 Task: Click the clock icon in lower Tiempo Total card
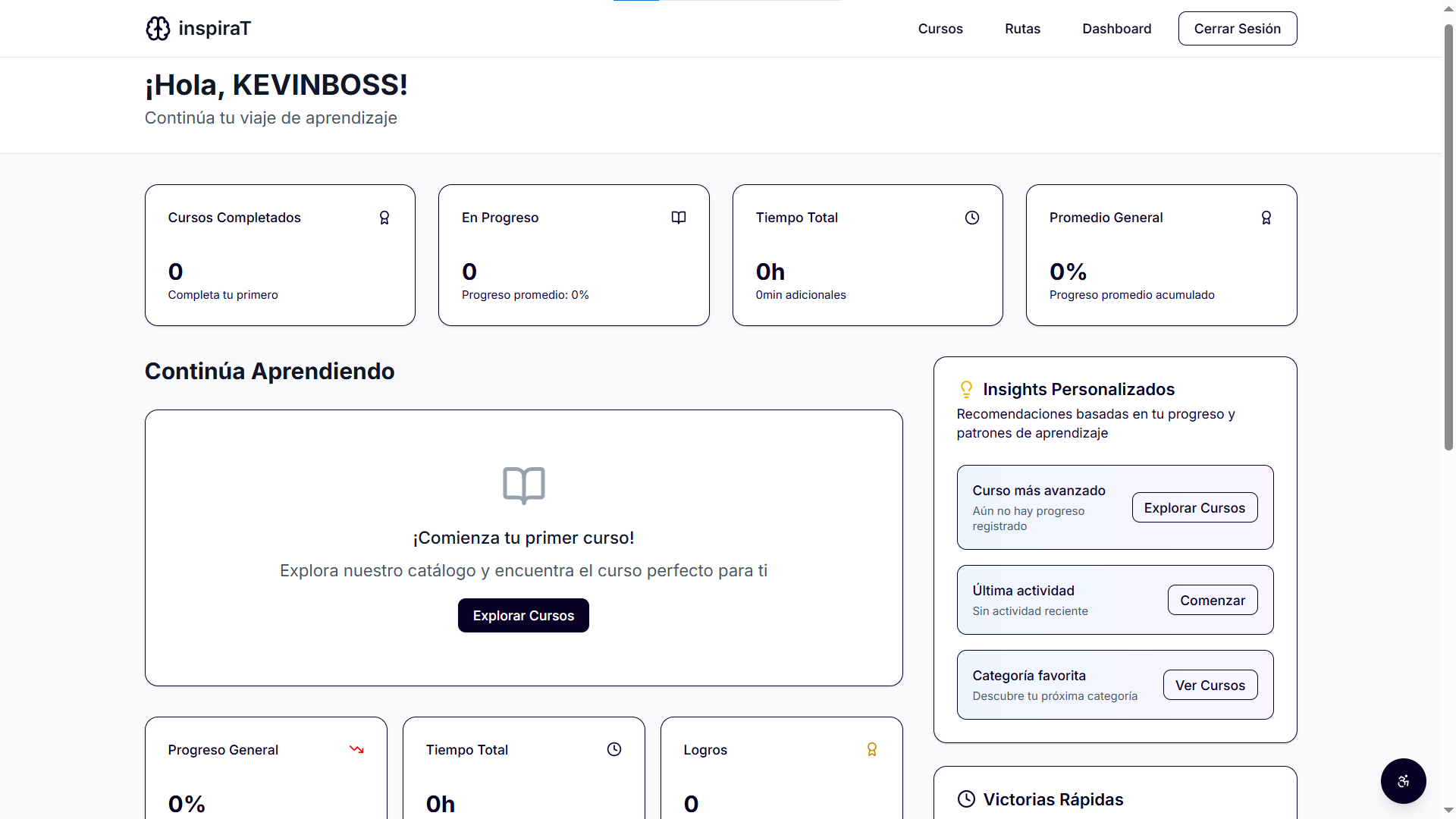pyautogui.click(x=614, y=750)
